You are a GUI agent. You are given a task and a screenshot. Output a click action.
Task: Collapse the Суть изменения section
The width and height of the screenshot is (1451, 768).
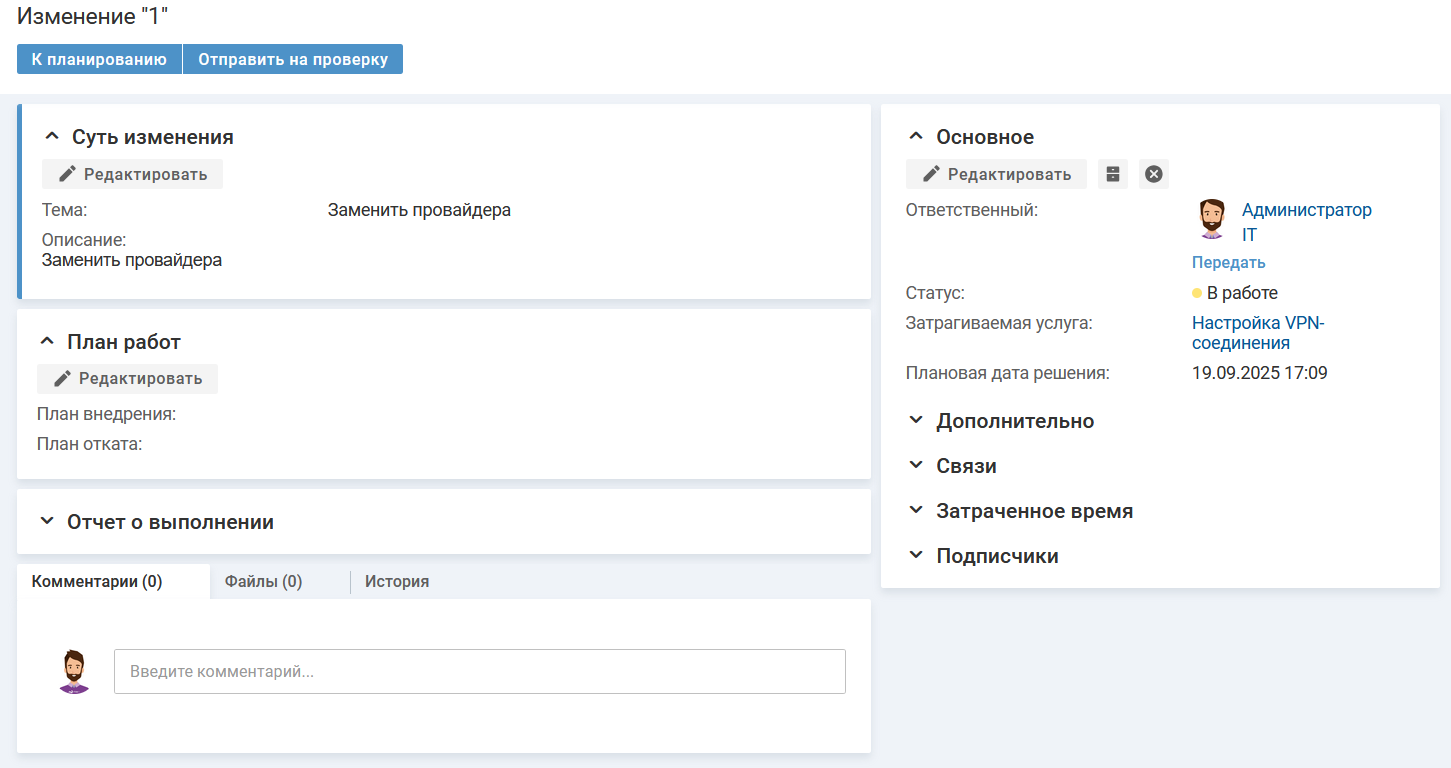52,137
